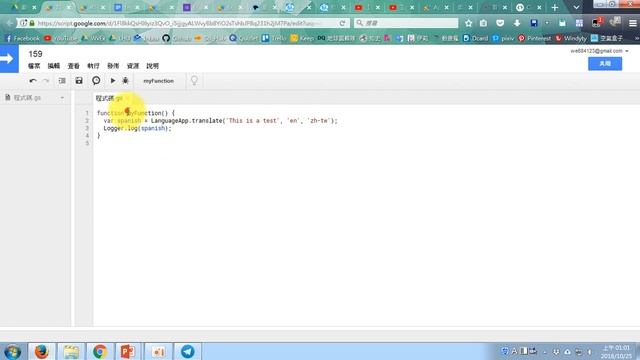640x360 pixels.
Task: Open the Windyty bookmark
Action: [571, 38]
